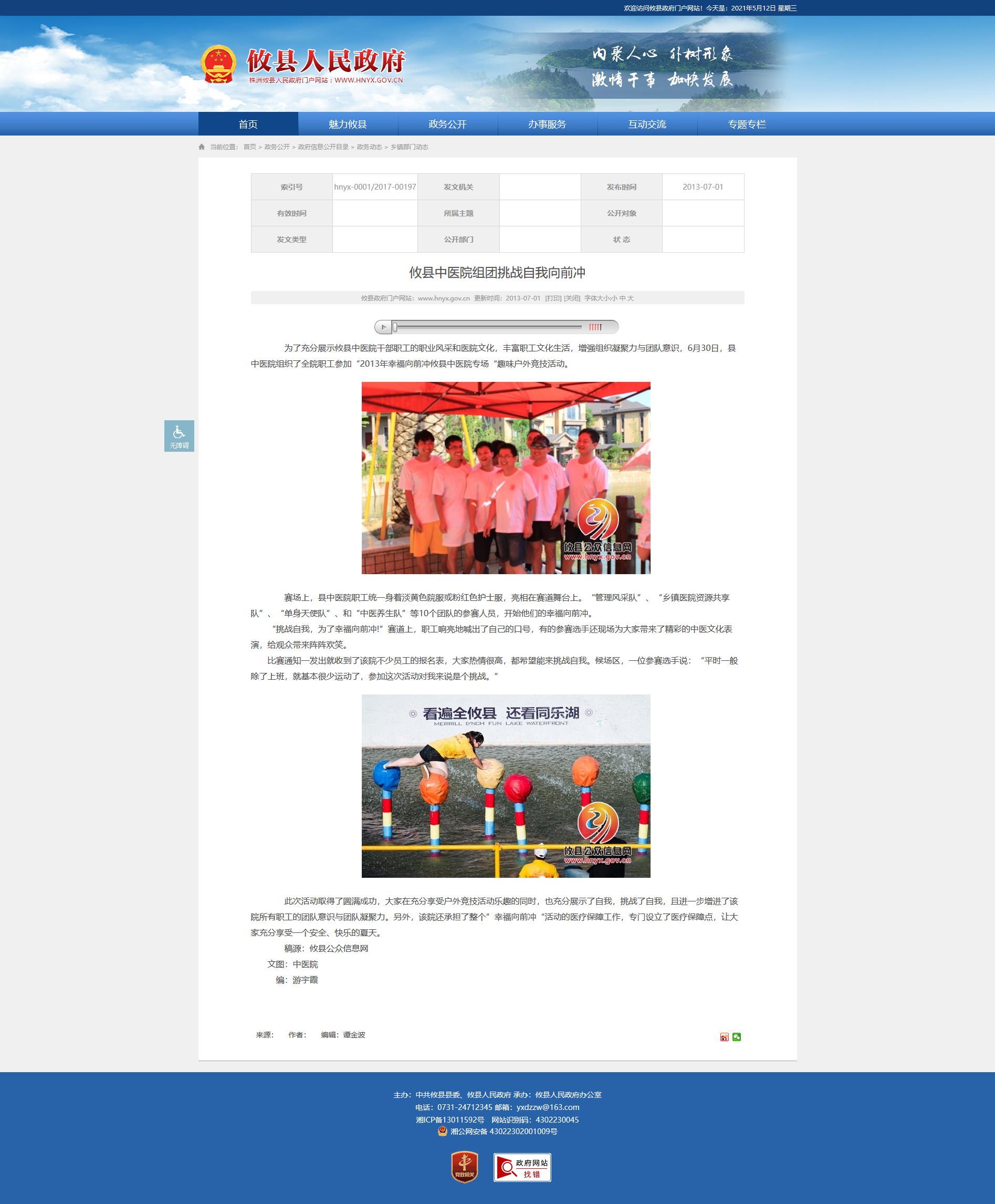Open the 专题专栏 navigation tab
The height and width of the screenshot is (1204, 995).
pyautogui.click(x=746, y=124)
